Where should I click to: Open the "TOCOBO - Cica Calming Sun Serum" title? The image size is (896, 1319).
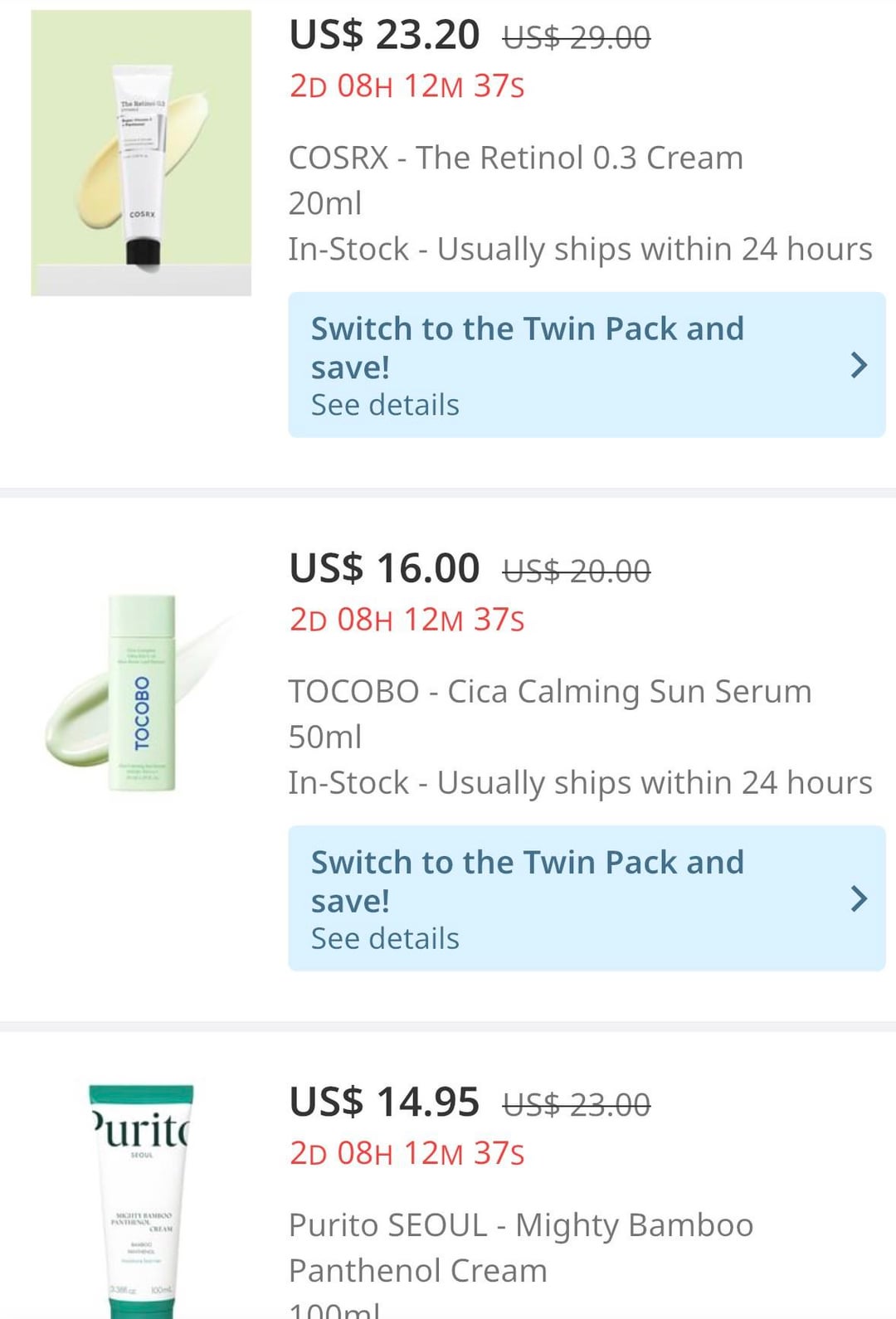point(549,692)
